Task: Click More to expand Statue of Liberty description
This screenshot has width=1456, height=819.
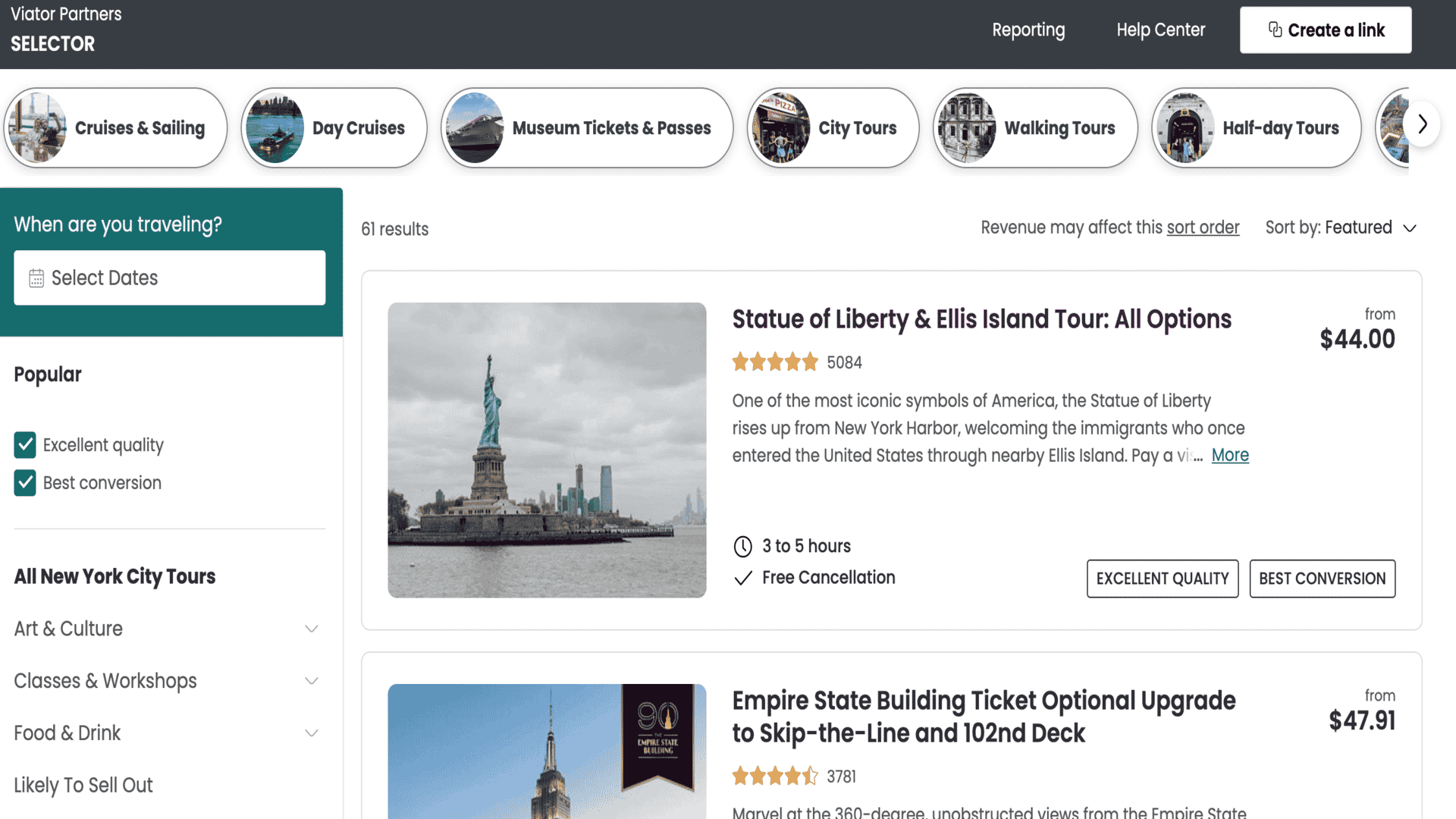Action: click(1230, 455)
